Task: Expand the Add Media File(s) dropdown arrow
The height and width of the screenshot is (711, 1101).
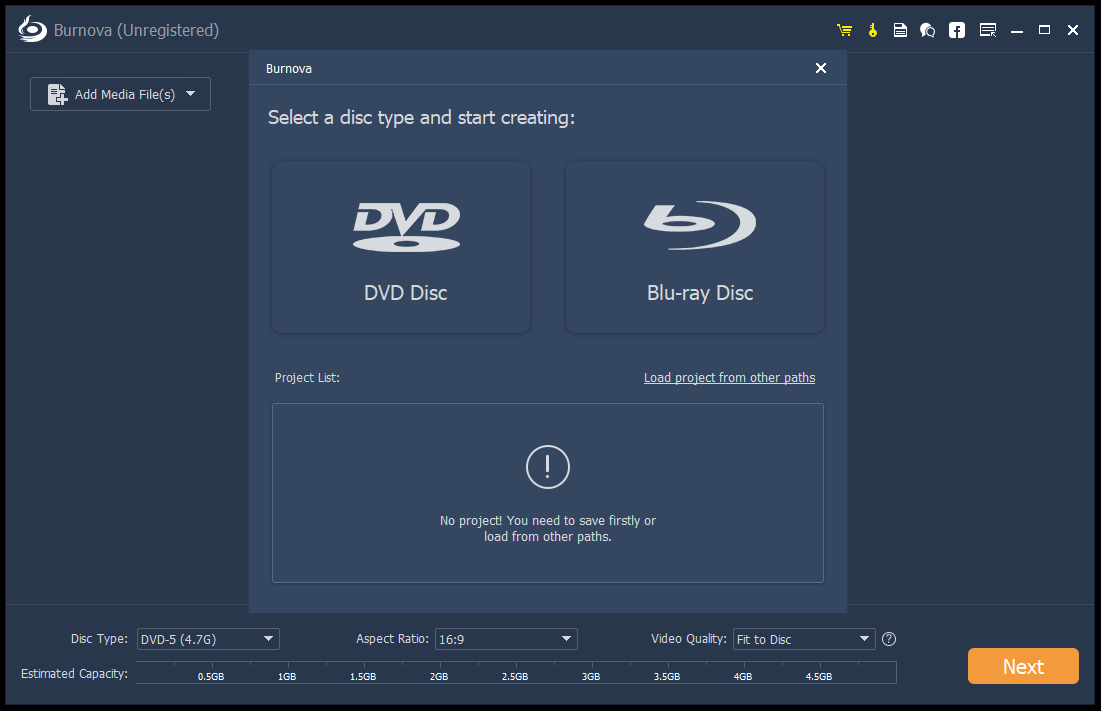Action: coord(191,94)
